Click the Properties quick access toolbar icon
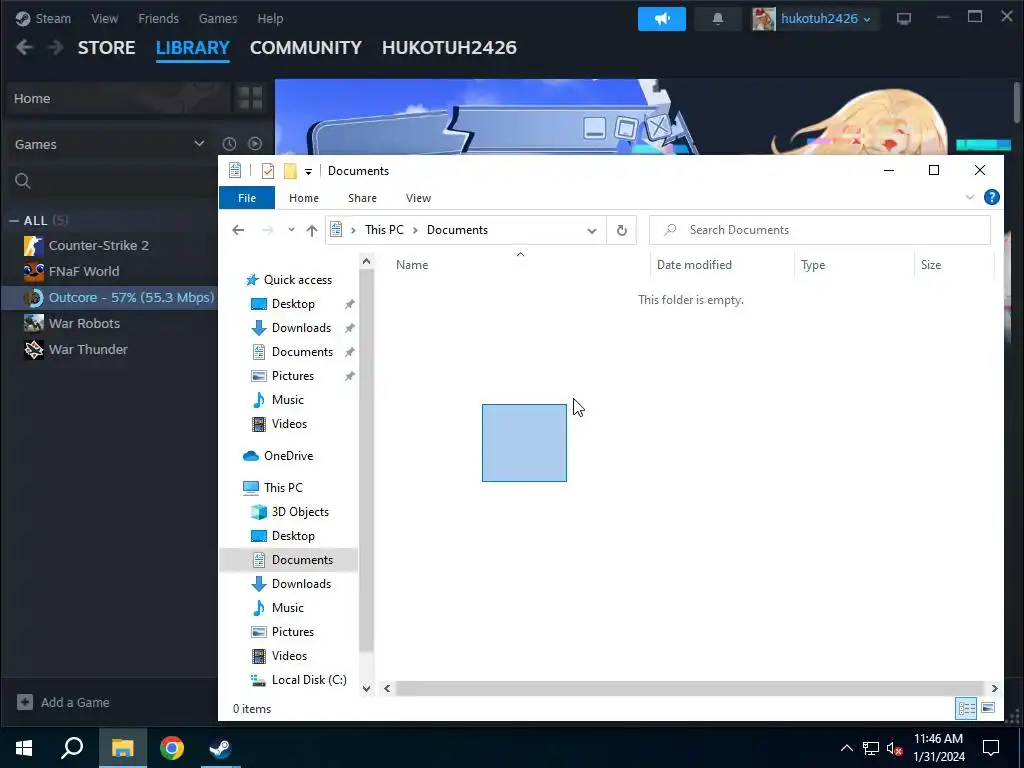Screen dimensions: 1024x768 268,171
